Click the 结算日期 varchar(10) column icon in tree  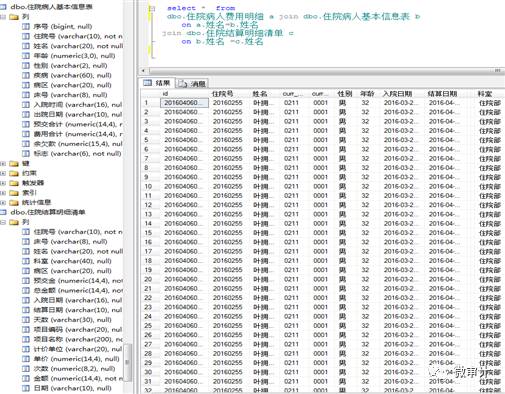tap(26, 310)
